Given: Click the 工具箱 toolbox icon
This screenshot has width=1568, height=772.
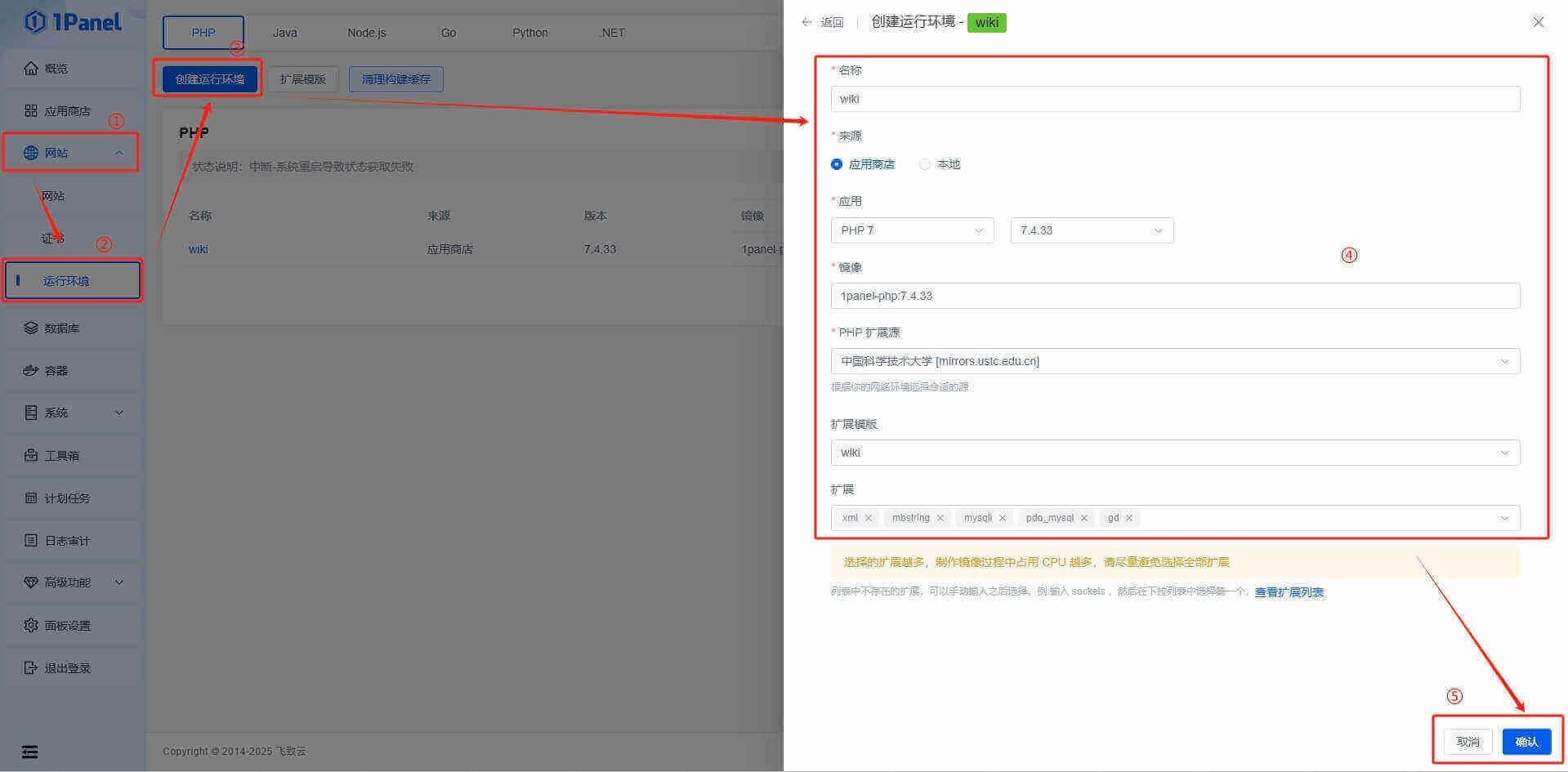Looking at the screenshot, I should pos(31,456).
